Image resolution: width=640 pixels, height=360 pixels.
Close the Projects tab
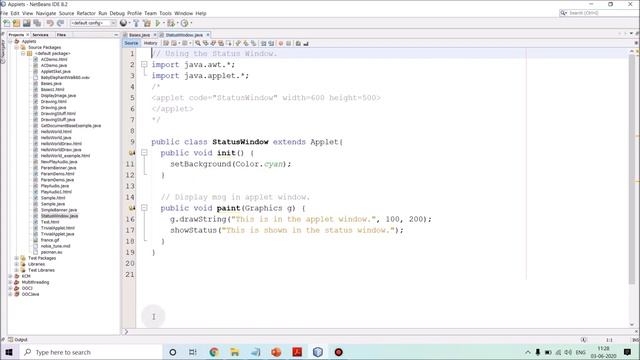27,35
